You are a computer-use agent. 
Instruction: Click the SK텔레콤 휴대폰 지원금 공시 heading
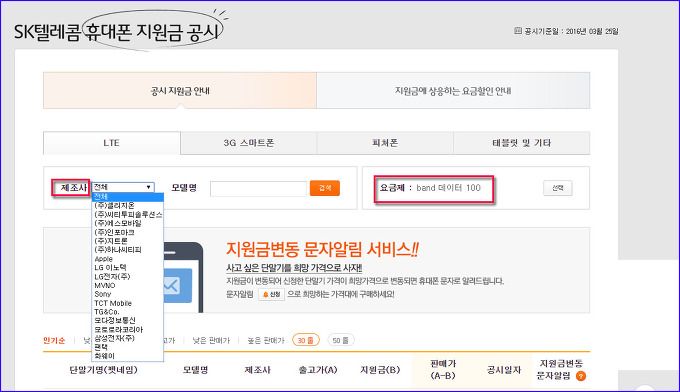pos(117,32)
